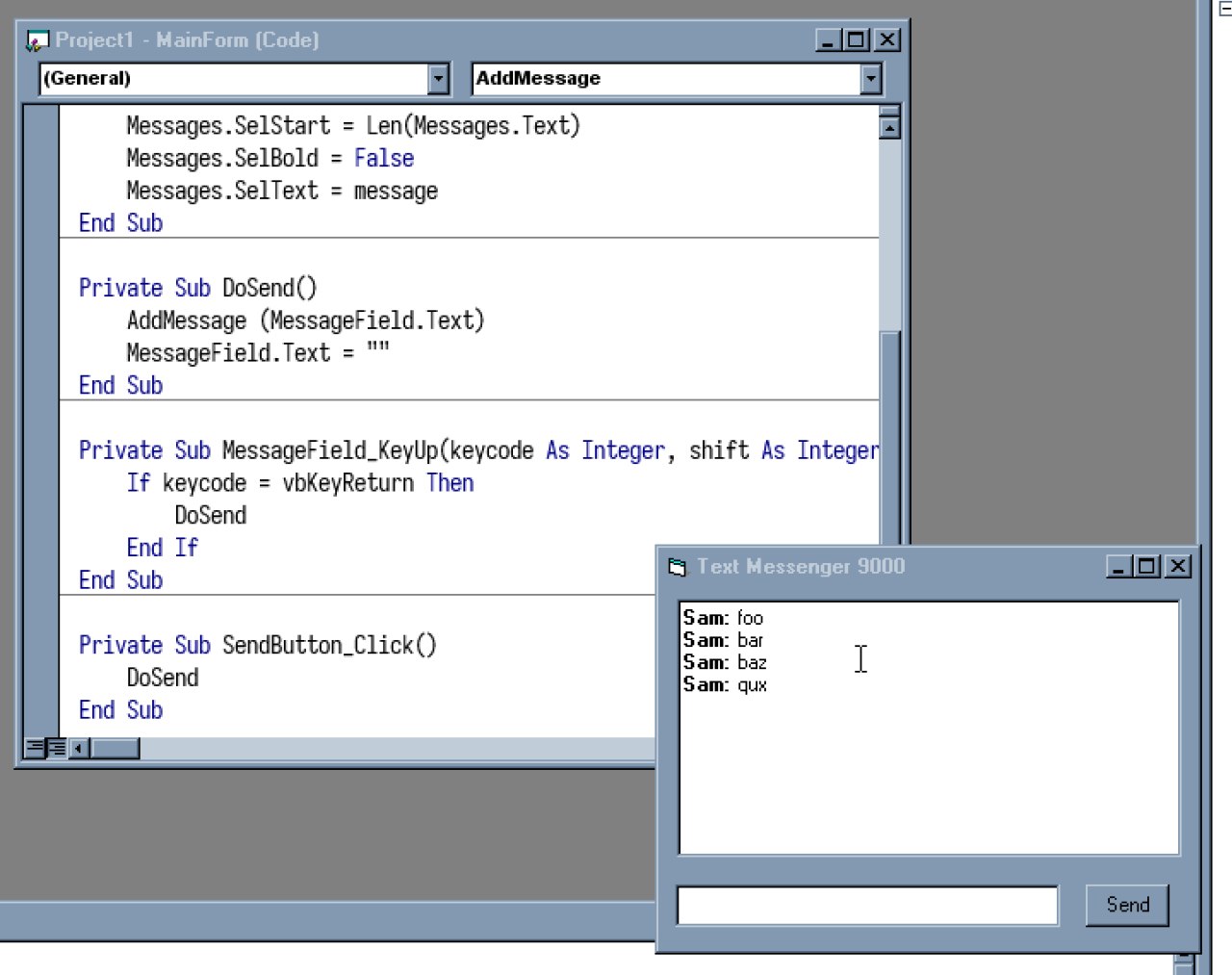The image size is (1232, 975).
Task: Switch to Full Module View
Action: tap(57, 748)
